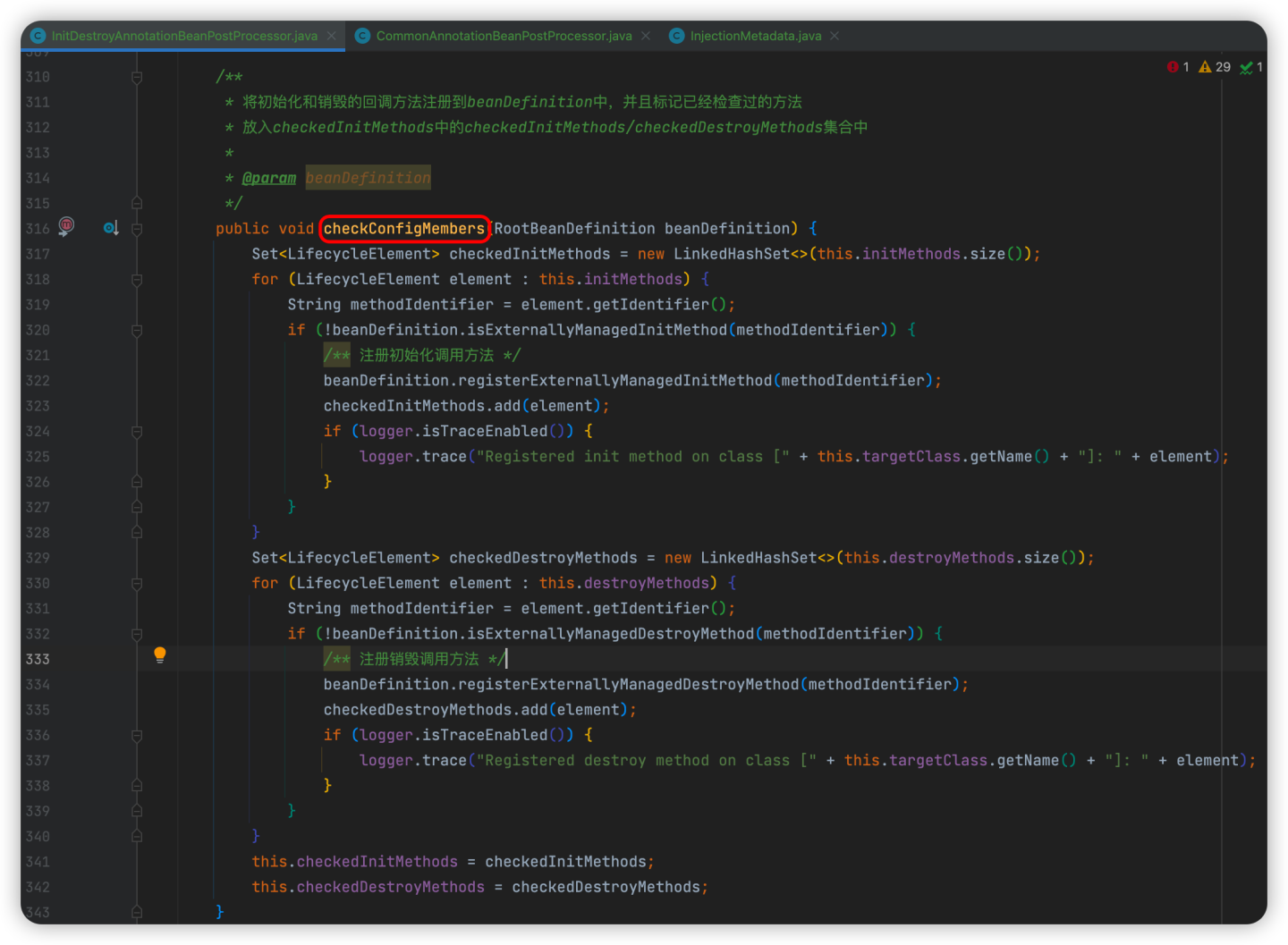The image size is (1288, 945).
Task: Close the CommonAnnotationBeanPostProcessor.java tab
Action: tap(646, 36)
